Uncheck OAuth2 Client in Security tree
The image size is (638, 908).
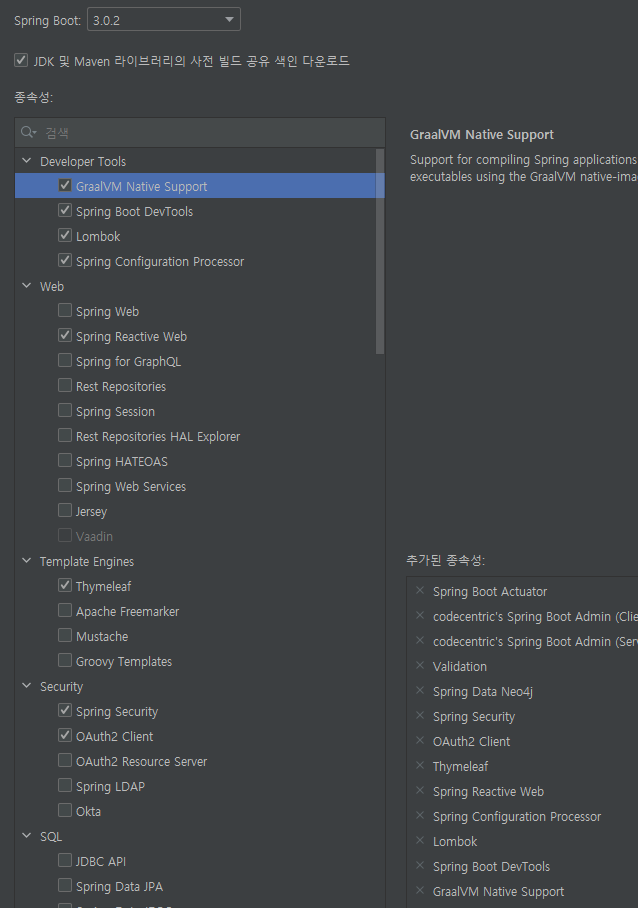65,735
